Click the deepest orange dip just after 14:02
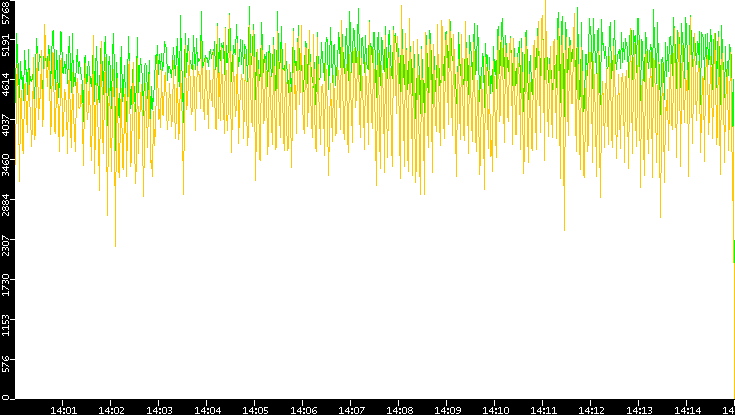Viewport: 735px width, 415px height. coord(115,246)
